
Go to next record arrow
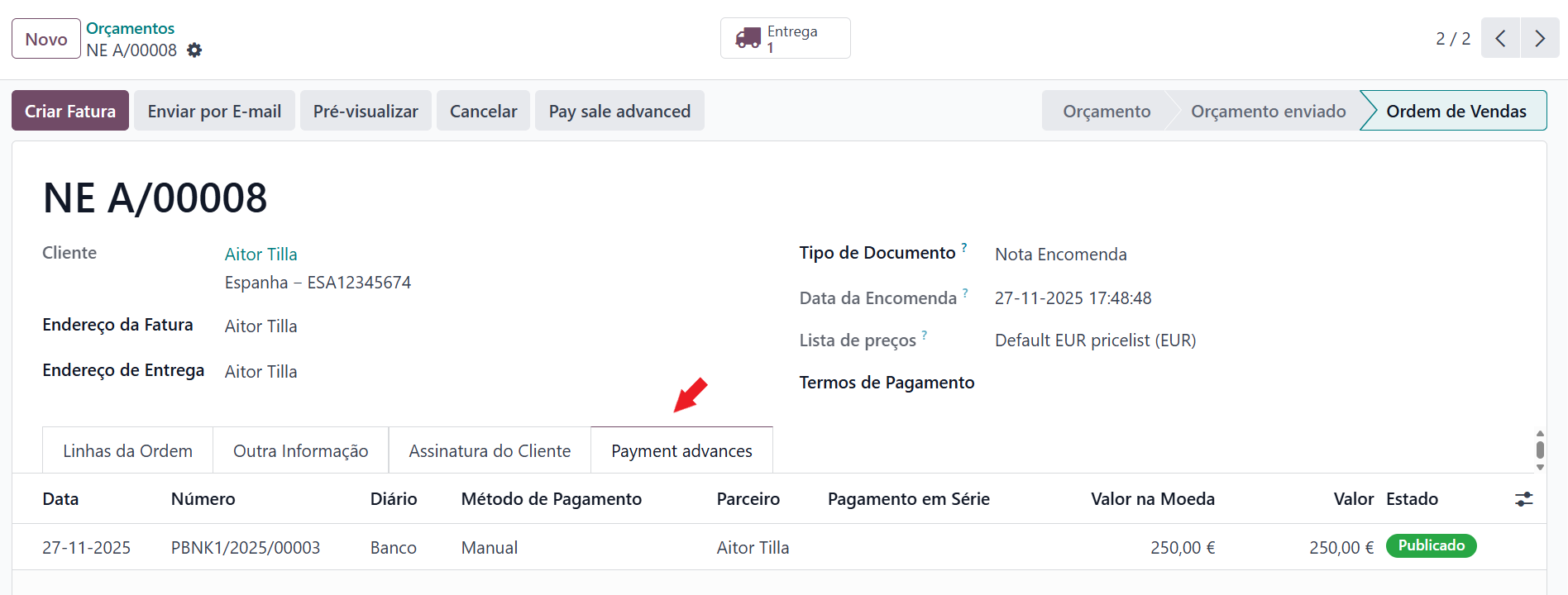click(x=1540, y=38)
